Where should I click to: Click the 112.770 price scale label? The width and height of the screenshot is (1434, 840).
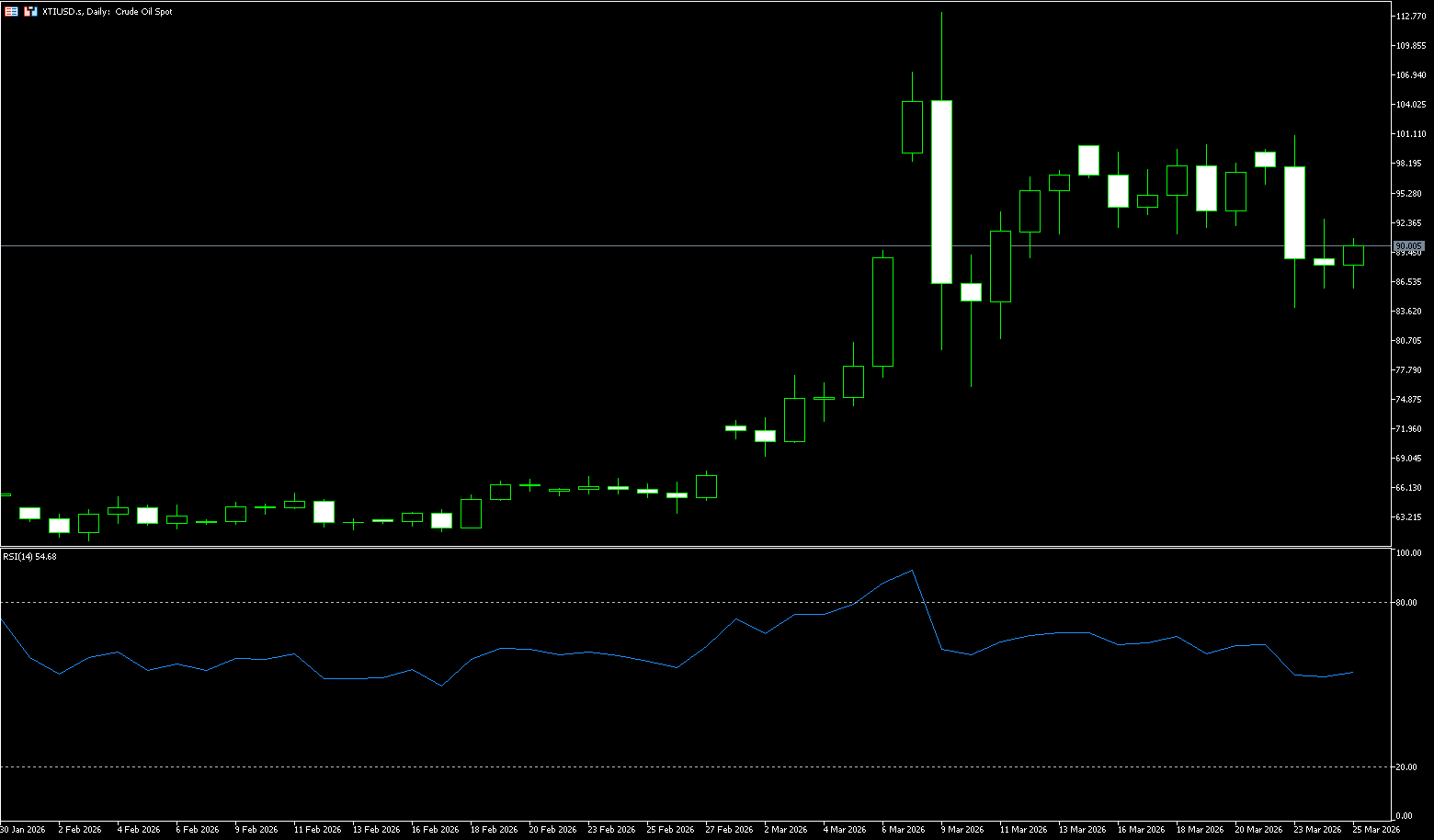(1410, 17)
